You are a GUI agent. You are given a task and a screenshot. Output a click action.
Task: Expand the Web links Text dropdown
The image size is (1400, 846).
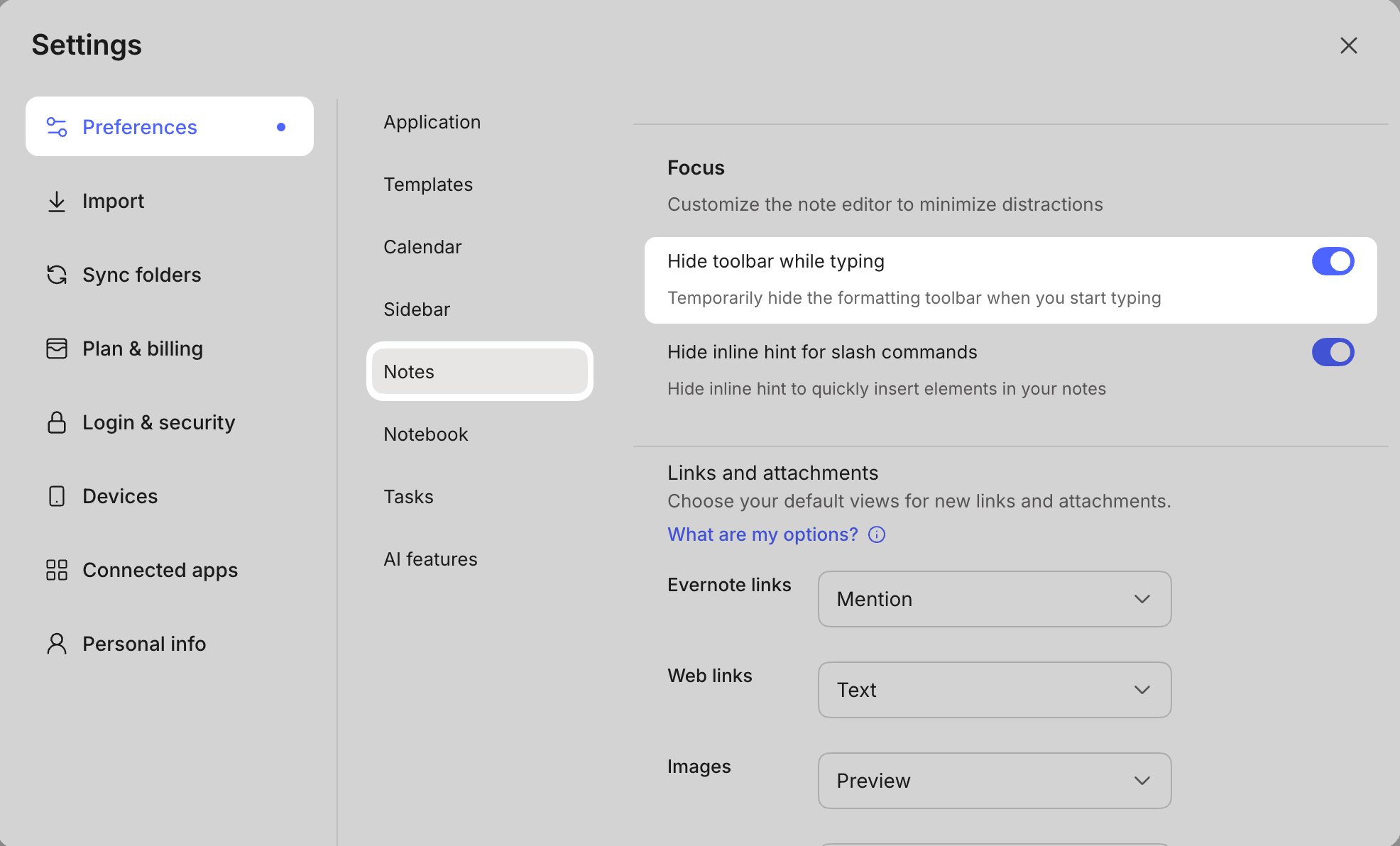pyautogui.click(x=994, y=690)
